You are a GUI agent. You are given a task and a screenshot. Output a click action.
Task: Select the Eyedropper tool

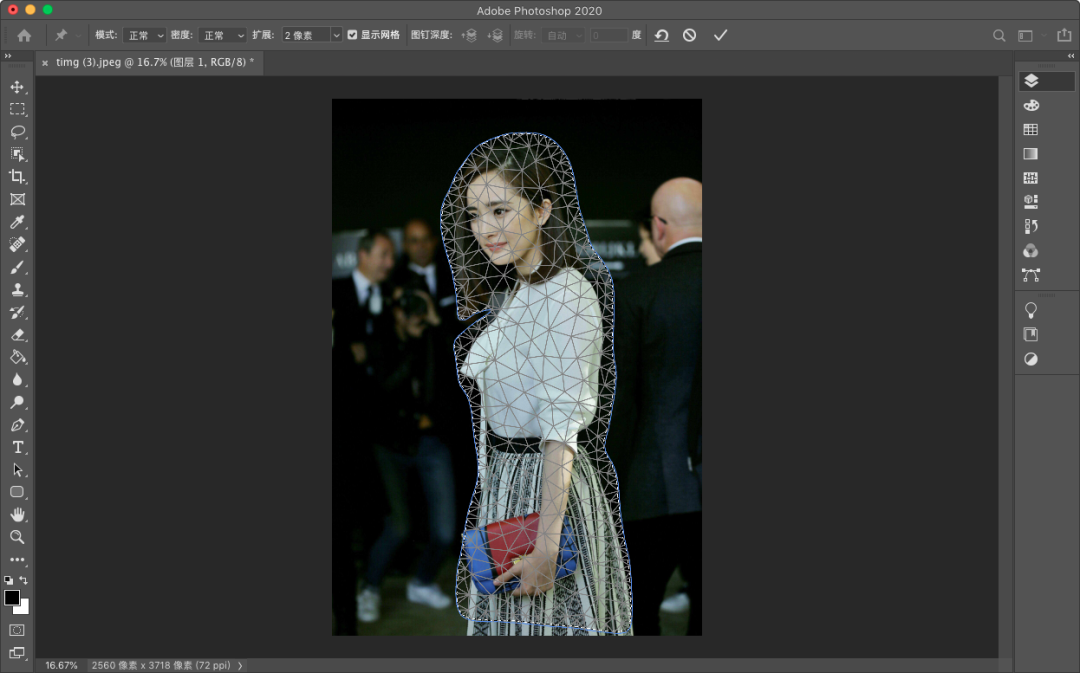click(17, 222)
